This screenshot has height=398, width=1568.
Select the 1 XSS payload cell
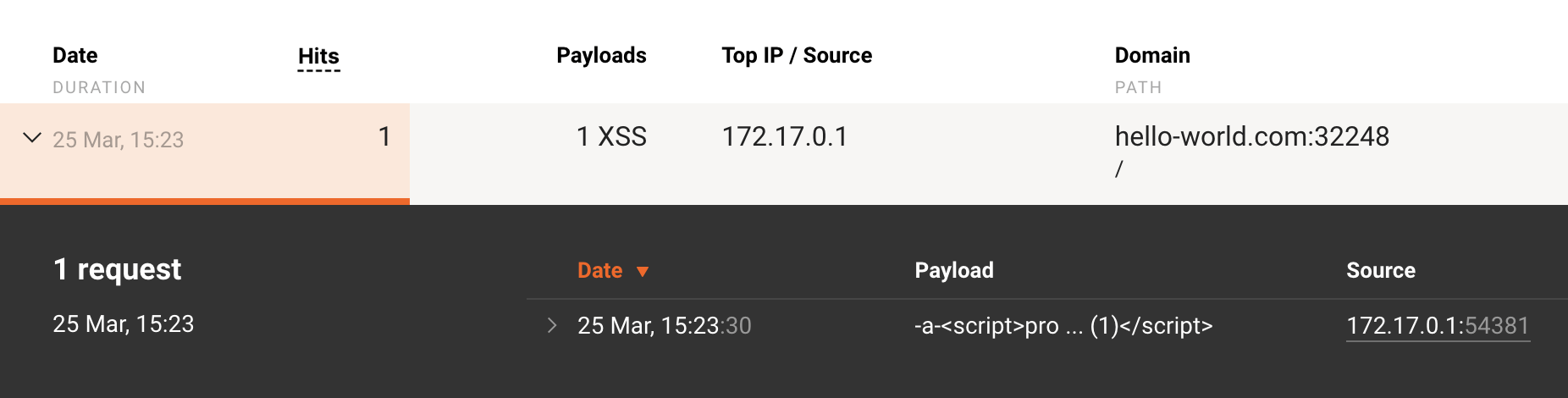611,137
